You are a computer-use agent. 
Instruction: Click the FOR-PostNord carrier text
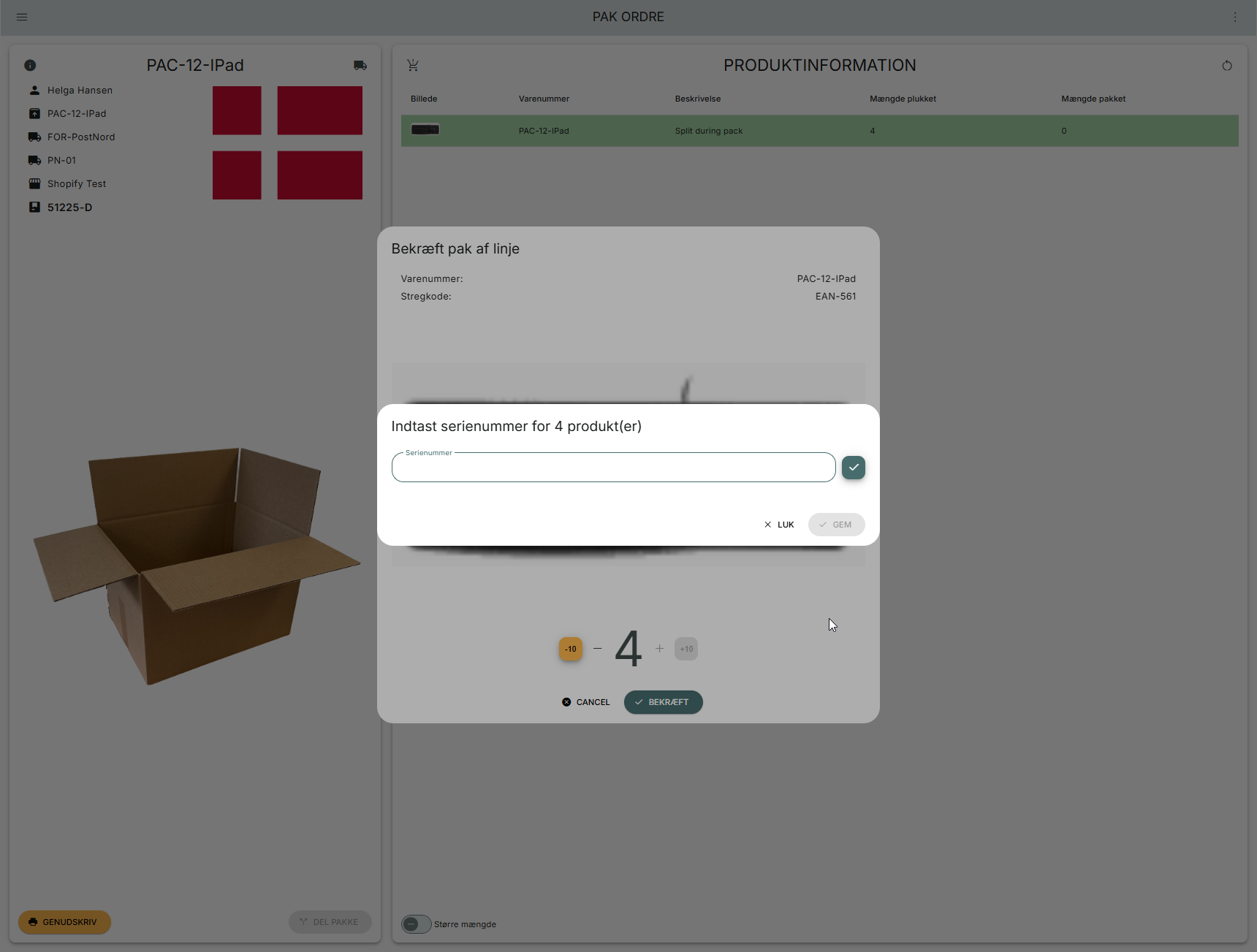coord(81,137)
